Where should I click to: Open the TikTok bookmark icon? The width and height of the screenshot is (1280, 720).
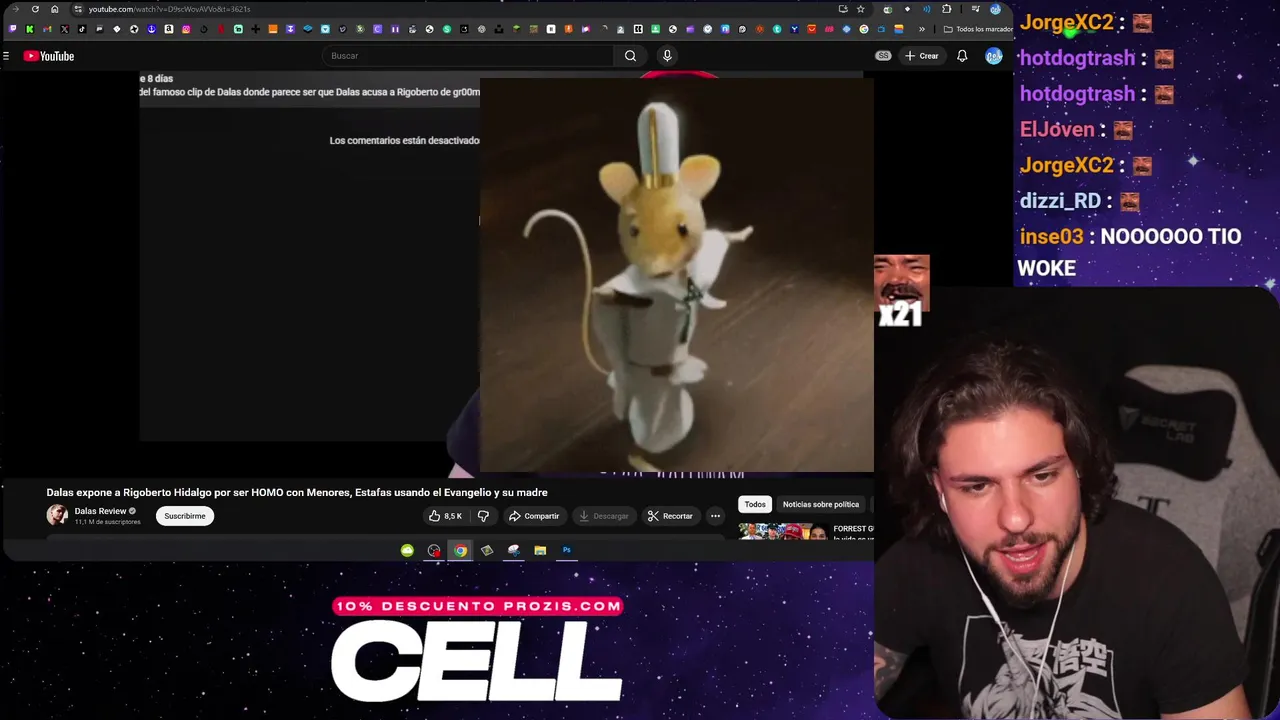click(x=82, y=29)
